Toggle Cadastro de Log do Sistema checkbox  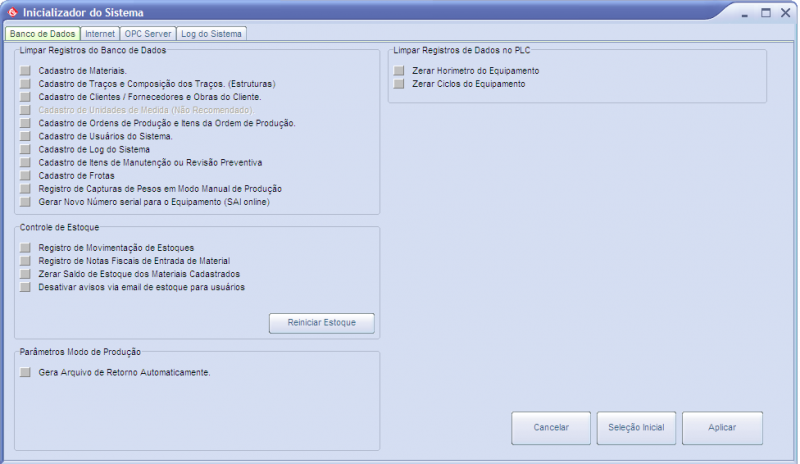click(x=26, y=150)
